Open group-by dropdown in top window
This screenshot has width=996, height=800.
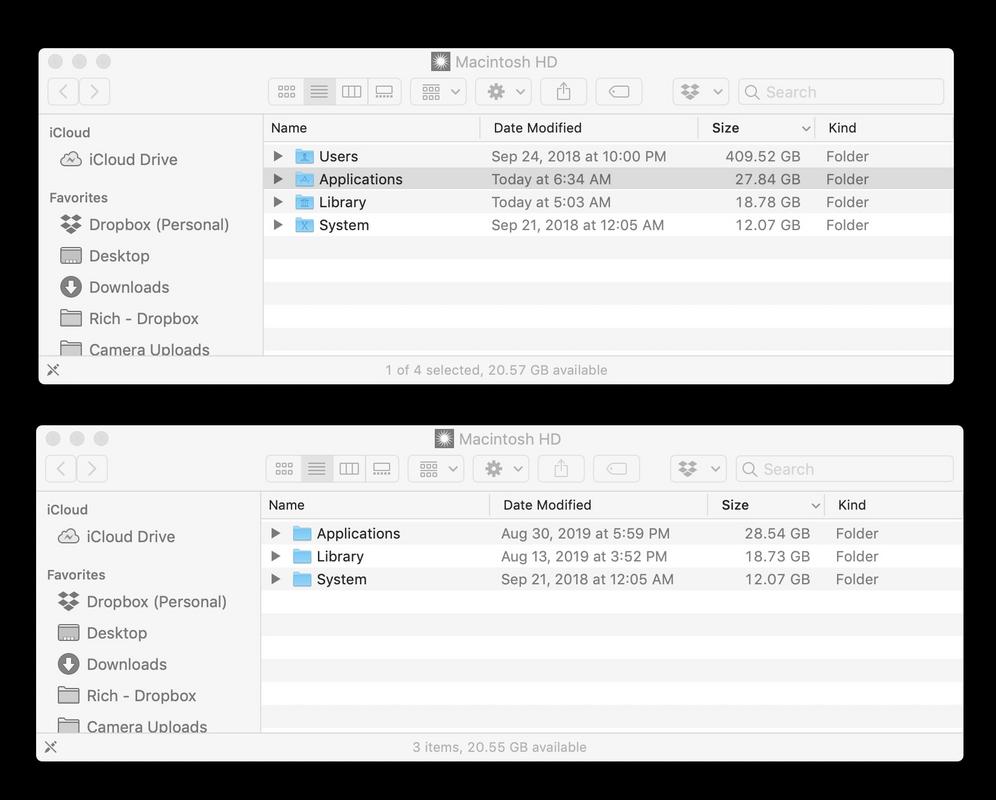pyautogui.click(x=439, y=92)
